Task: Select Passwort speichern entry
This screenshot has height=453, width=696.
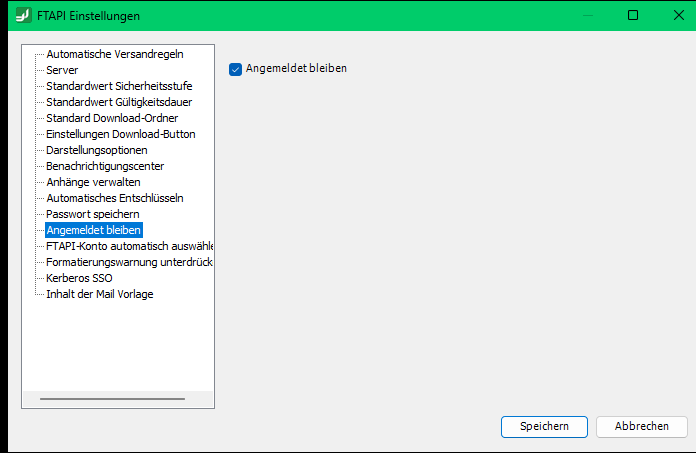Action: coord(93,214)
